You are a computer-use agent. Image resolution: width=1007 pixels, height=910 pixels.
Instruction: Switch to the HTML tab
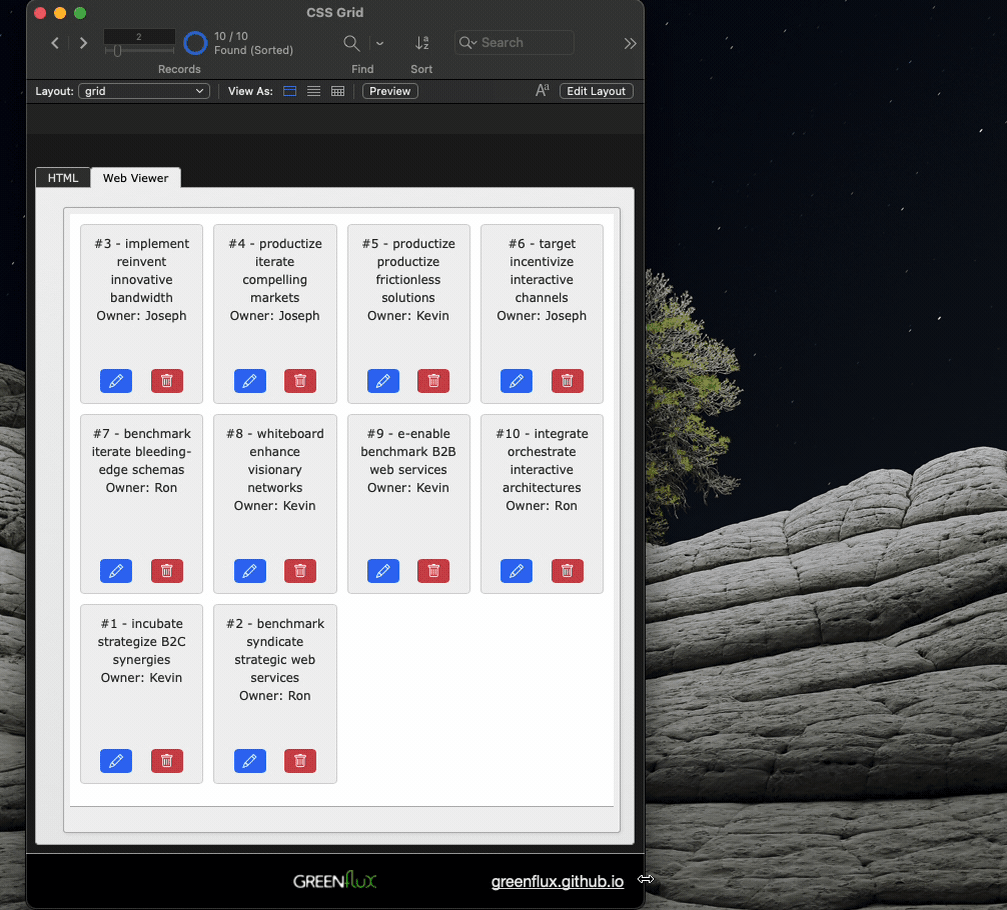pos(63,178)
